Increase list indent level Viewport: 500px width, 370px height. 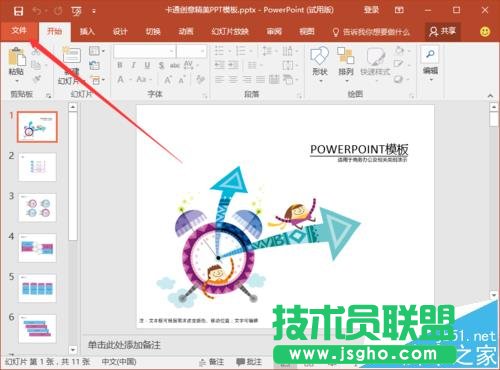[x=233, y=65]
